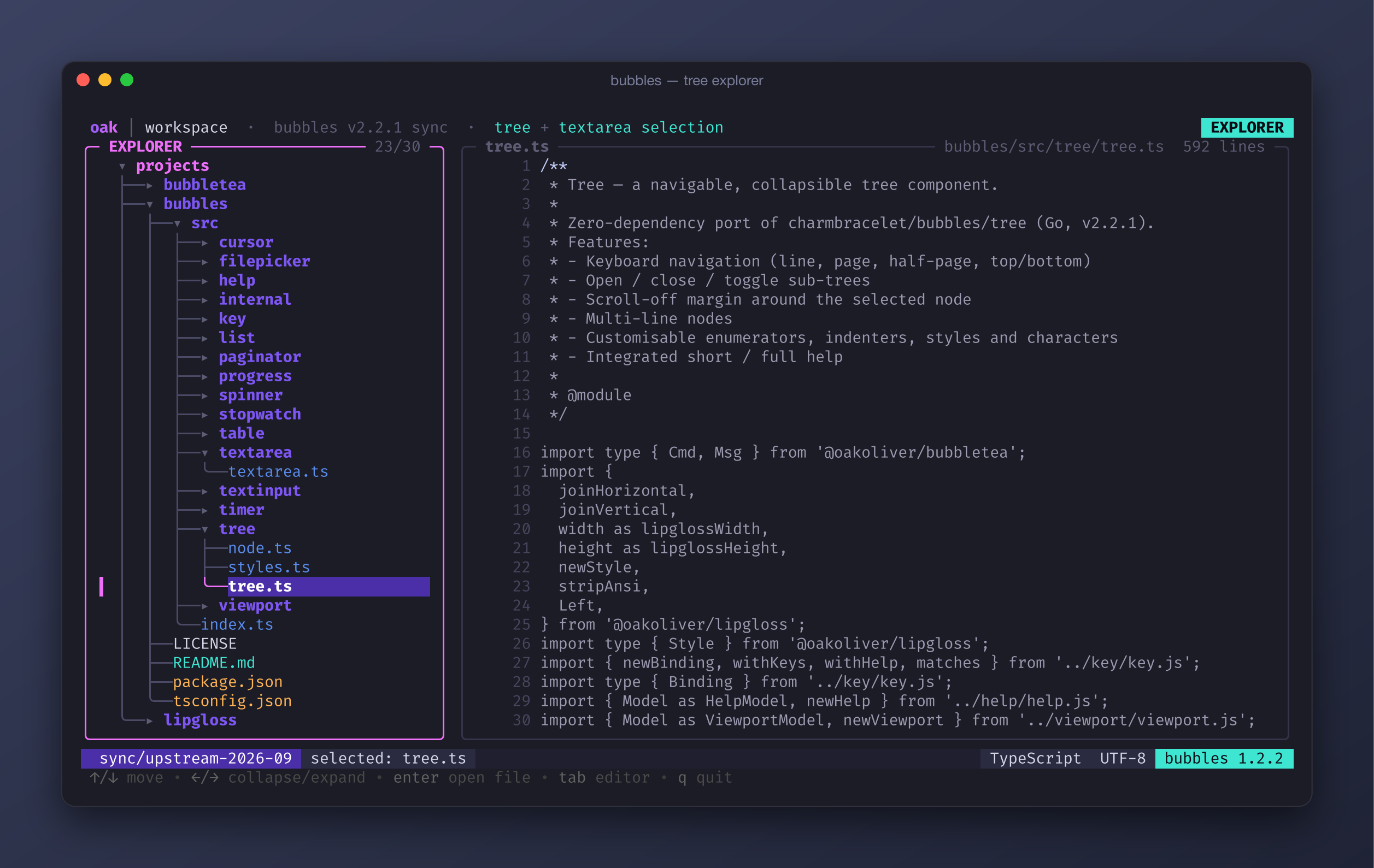1374x868 pixels.
Task: Select the LICENSE file
Action: point(205,643)
